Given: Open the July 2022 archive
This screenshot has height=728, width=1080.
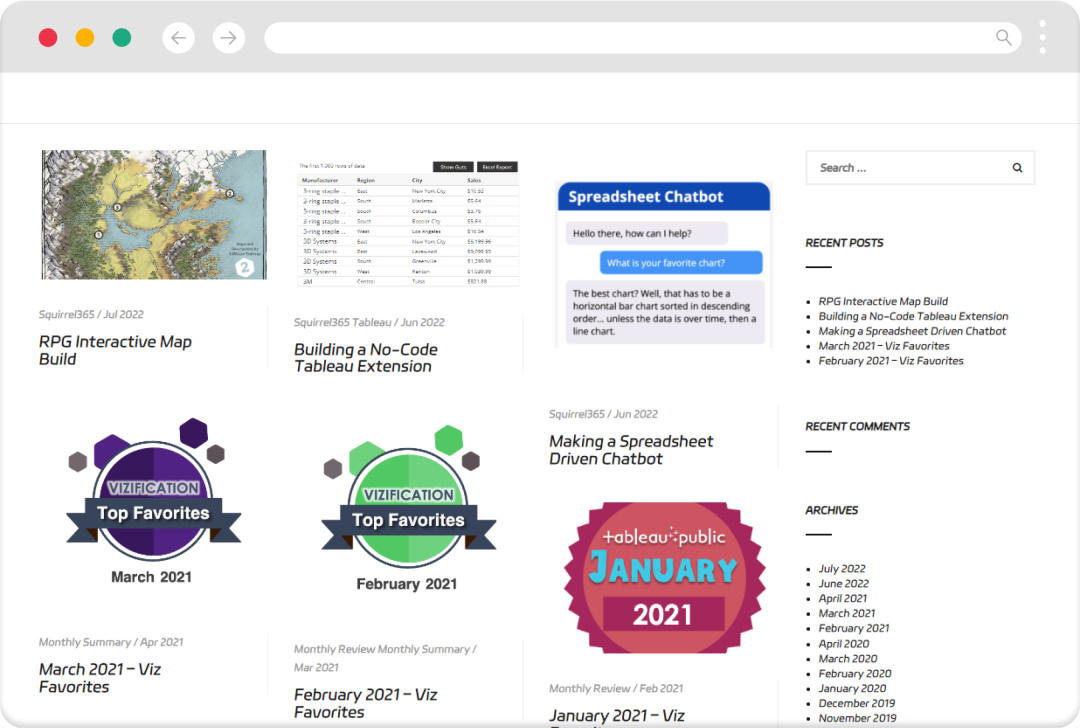Looking at the screenshot, I should coord(842,568).
